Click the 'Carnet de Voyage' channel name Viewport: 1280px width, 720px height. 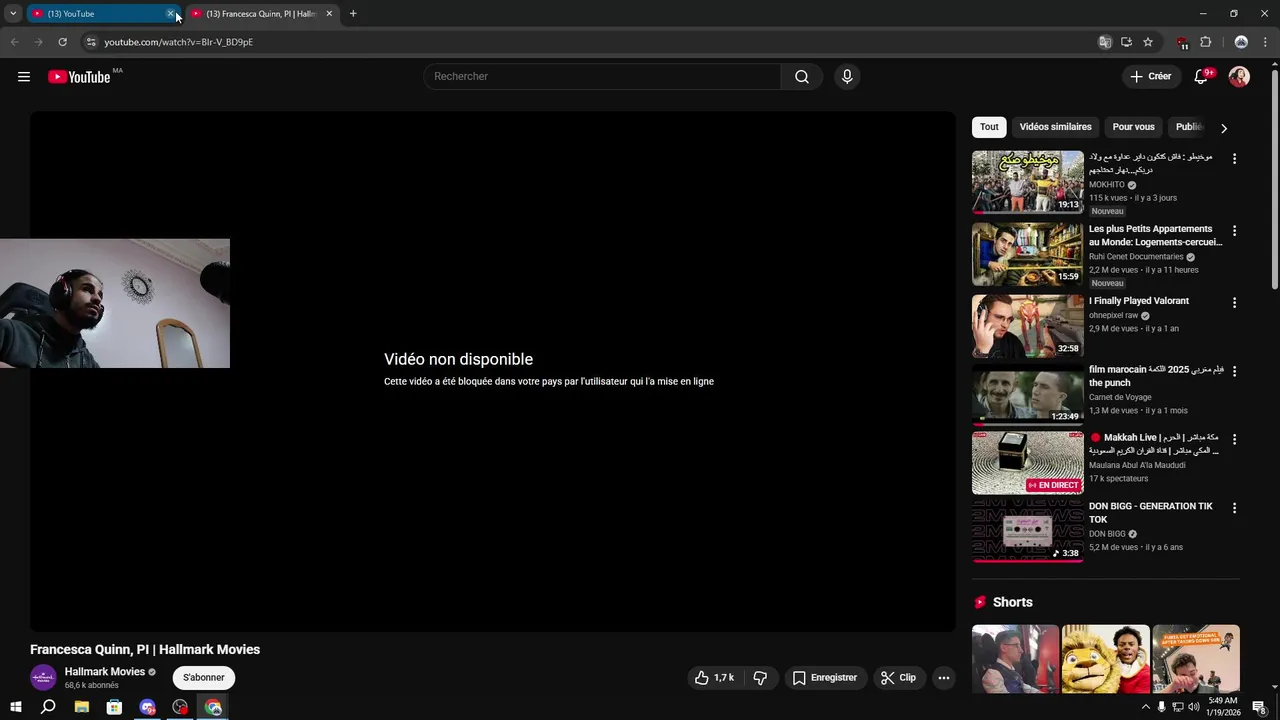point(1120,397)
